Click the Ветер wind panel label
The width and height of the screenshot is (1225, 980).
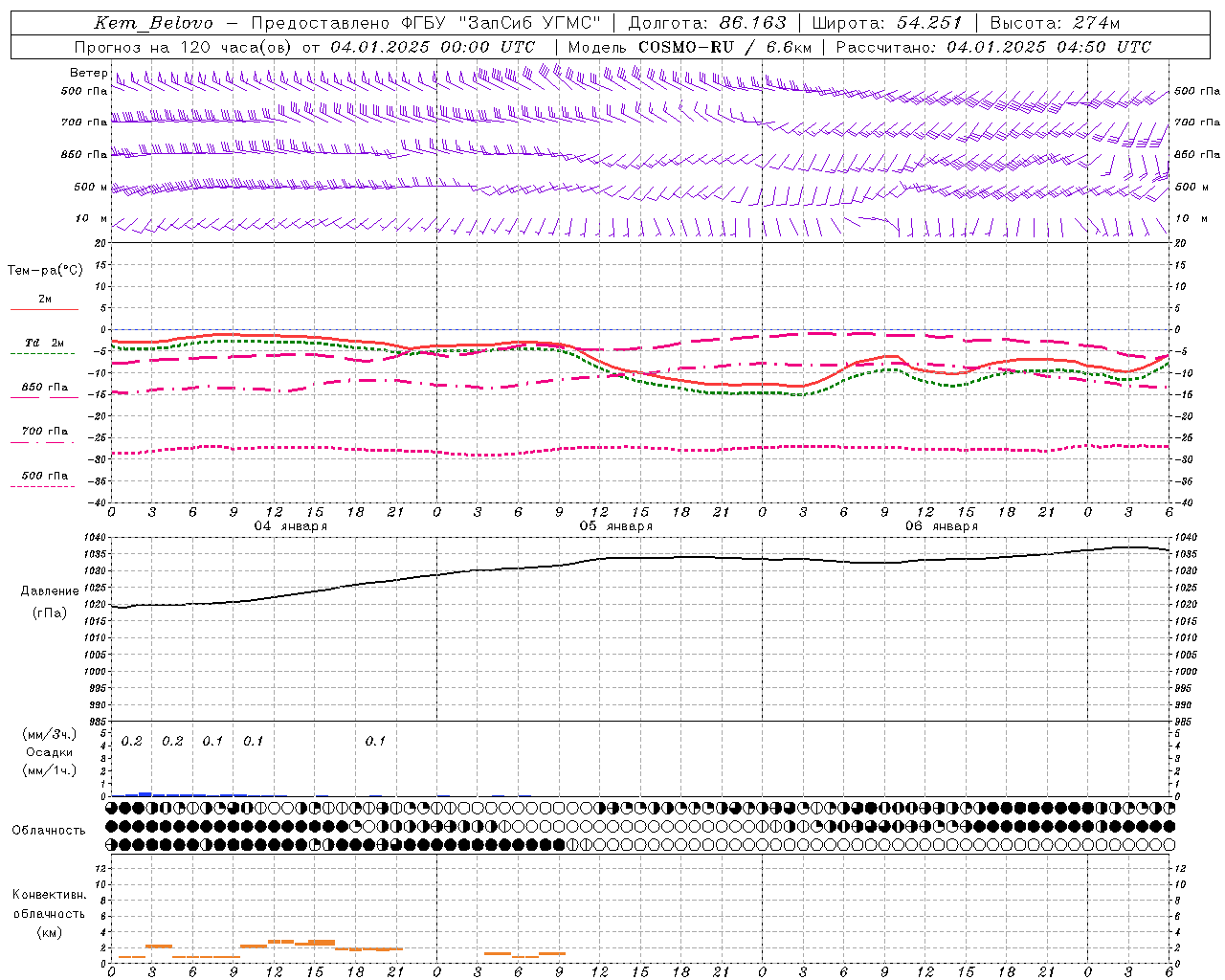pos(89,73)
